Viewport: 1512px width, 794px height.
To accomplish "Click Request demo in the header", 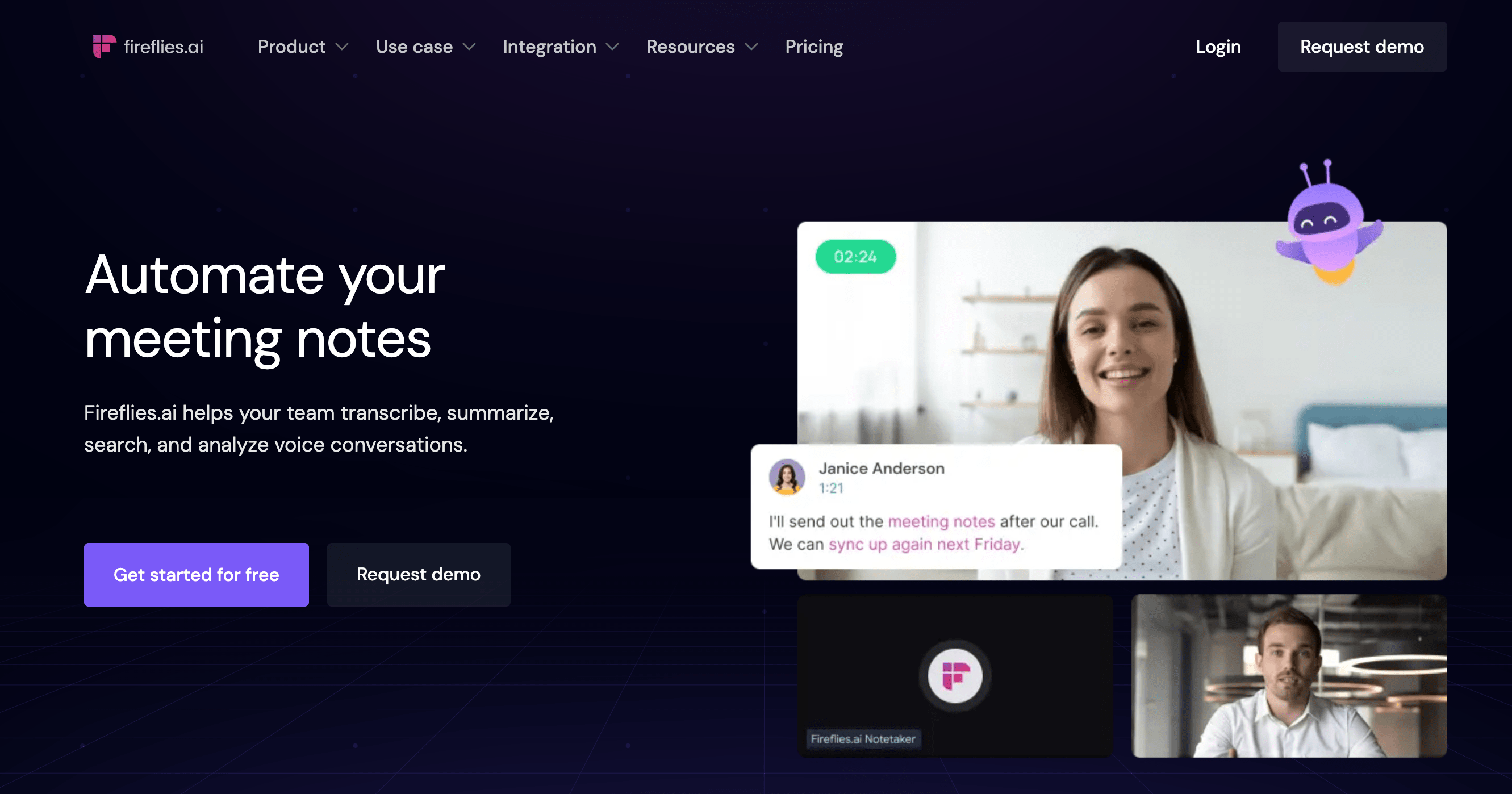I will [x=1361, y=47].
